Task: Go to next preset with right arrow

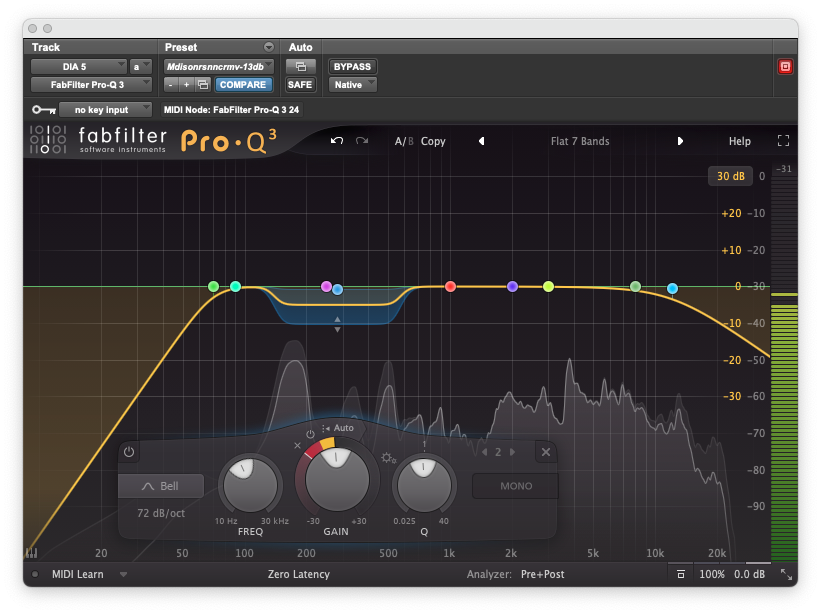Action: coord(680,141)
